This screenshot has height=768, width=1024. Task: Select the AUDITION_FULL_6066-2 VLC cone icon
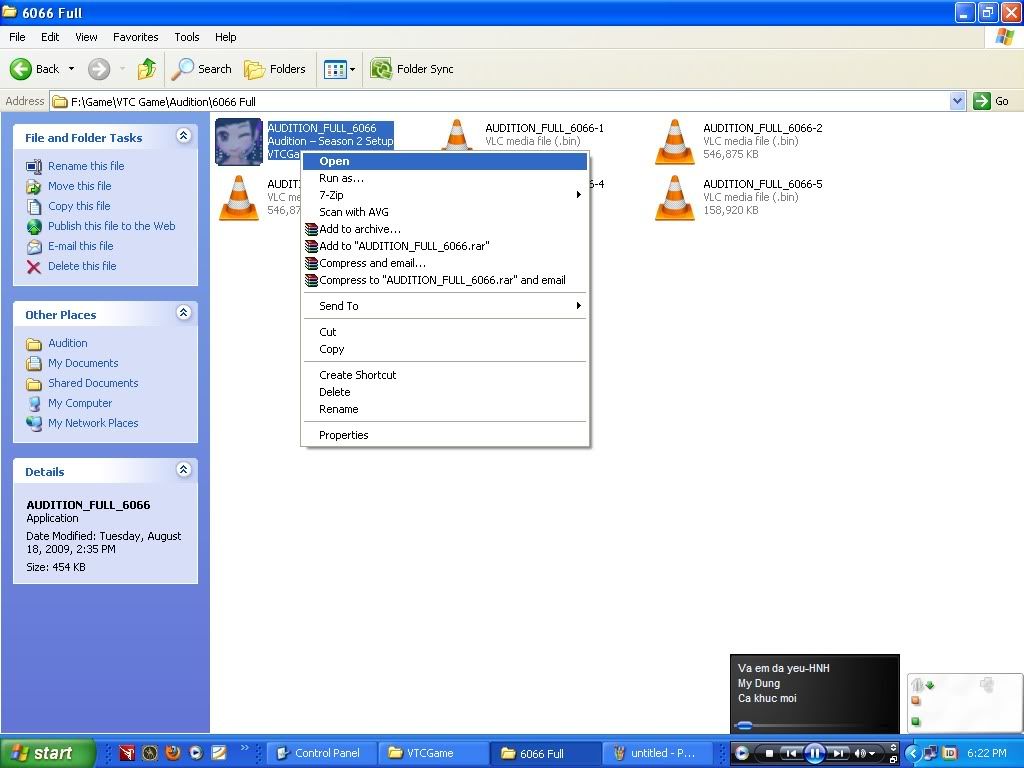[x=675, y=142]
